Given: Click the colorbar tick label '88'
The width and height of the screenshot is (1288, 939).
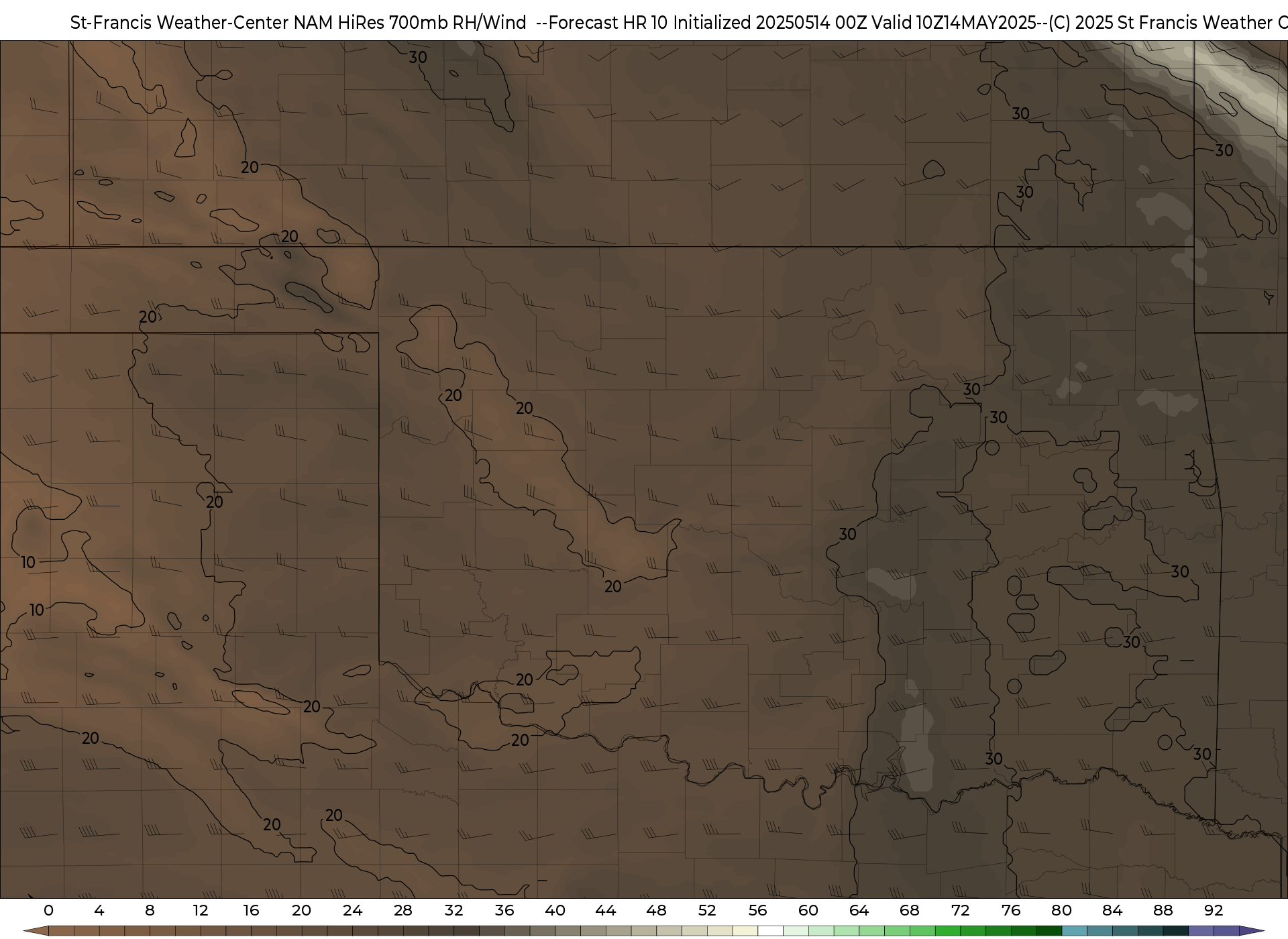Looking at the screenshot, I should 1163,911.
